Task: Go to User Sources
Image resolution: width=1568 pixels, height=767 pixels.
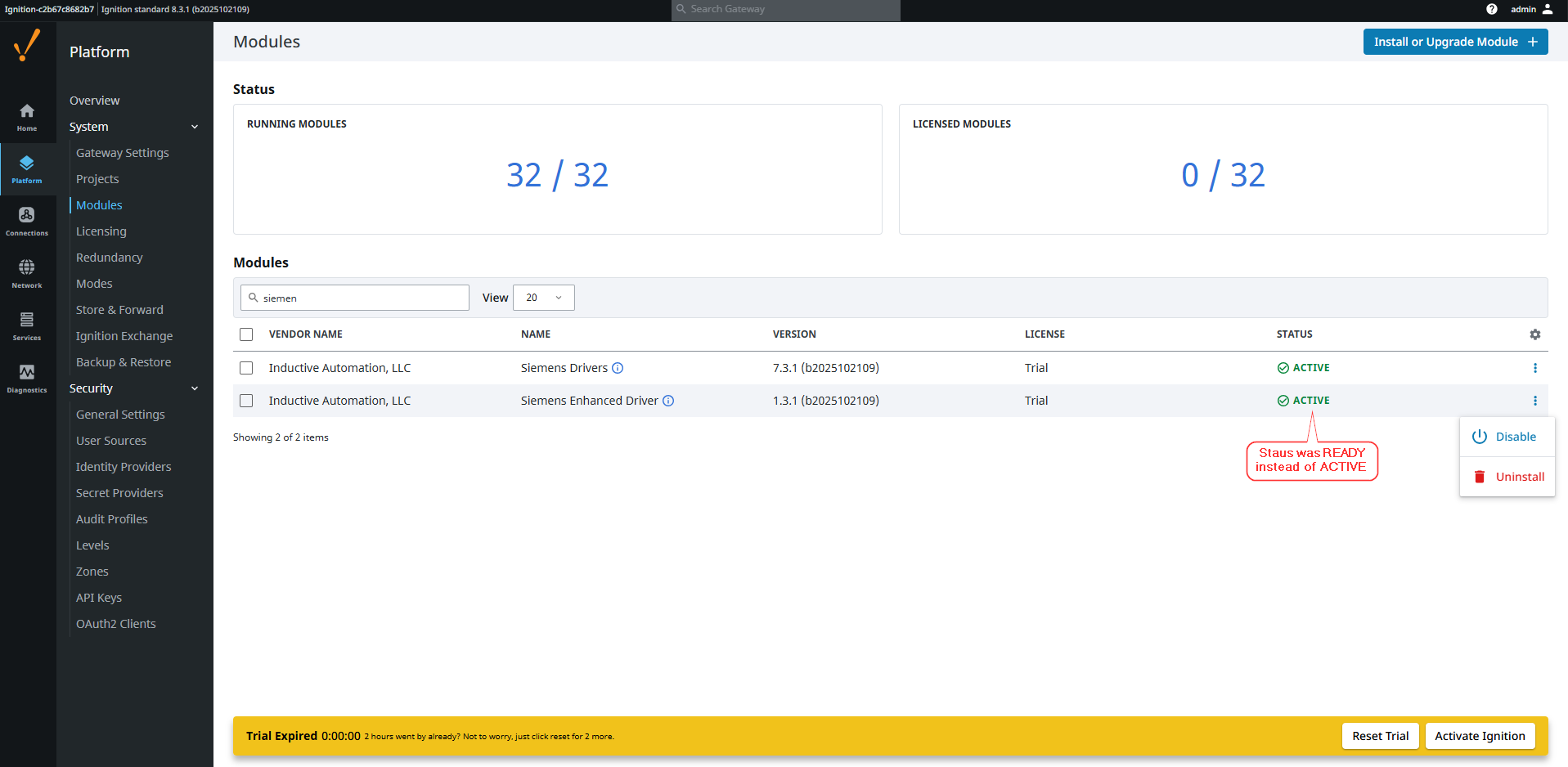Action: click(x=111, y=441)
